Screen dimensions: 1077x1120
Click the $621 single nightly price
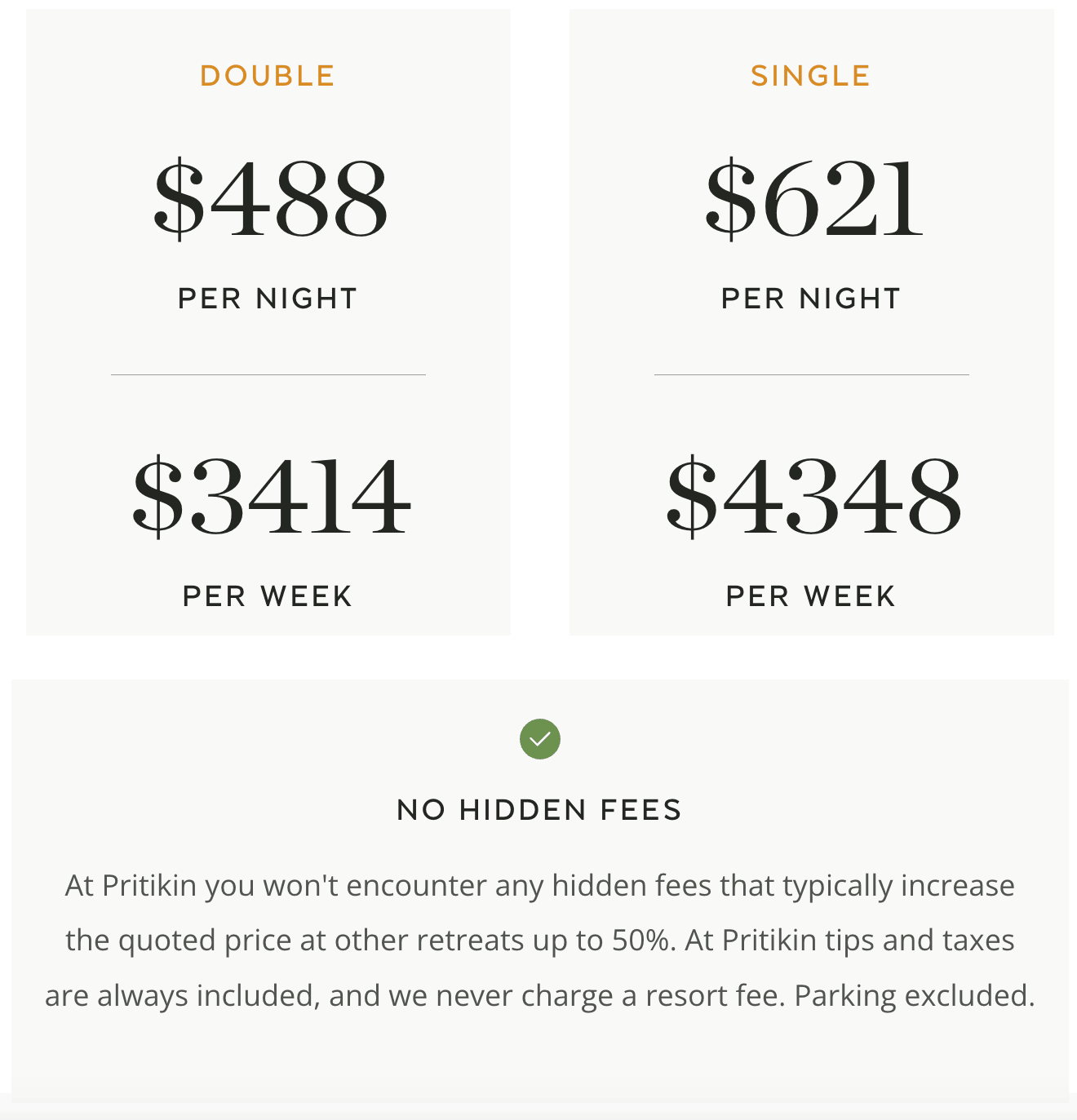813,198
